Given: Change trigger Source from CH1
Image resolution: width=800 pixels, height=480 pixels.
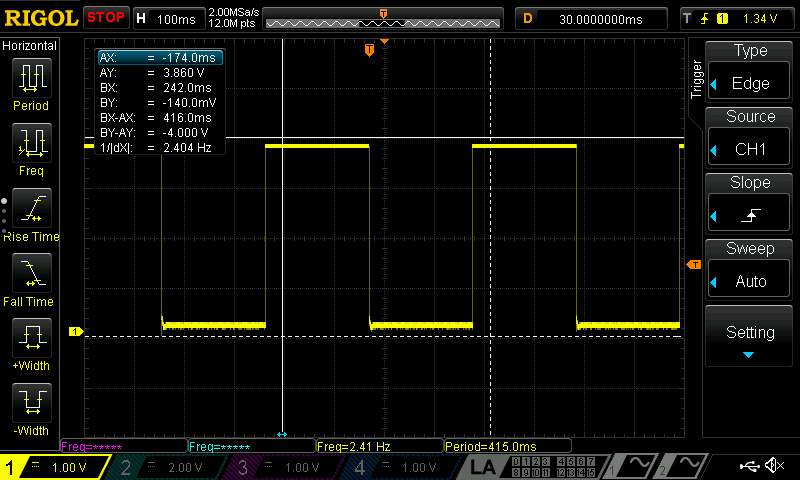Looking at the screenshot, I should [x=751, y=136].
